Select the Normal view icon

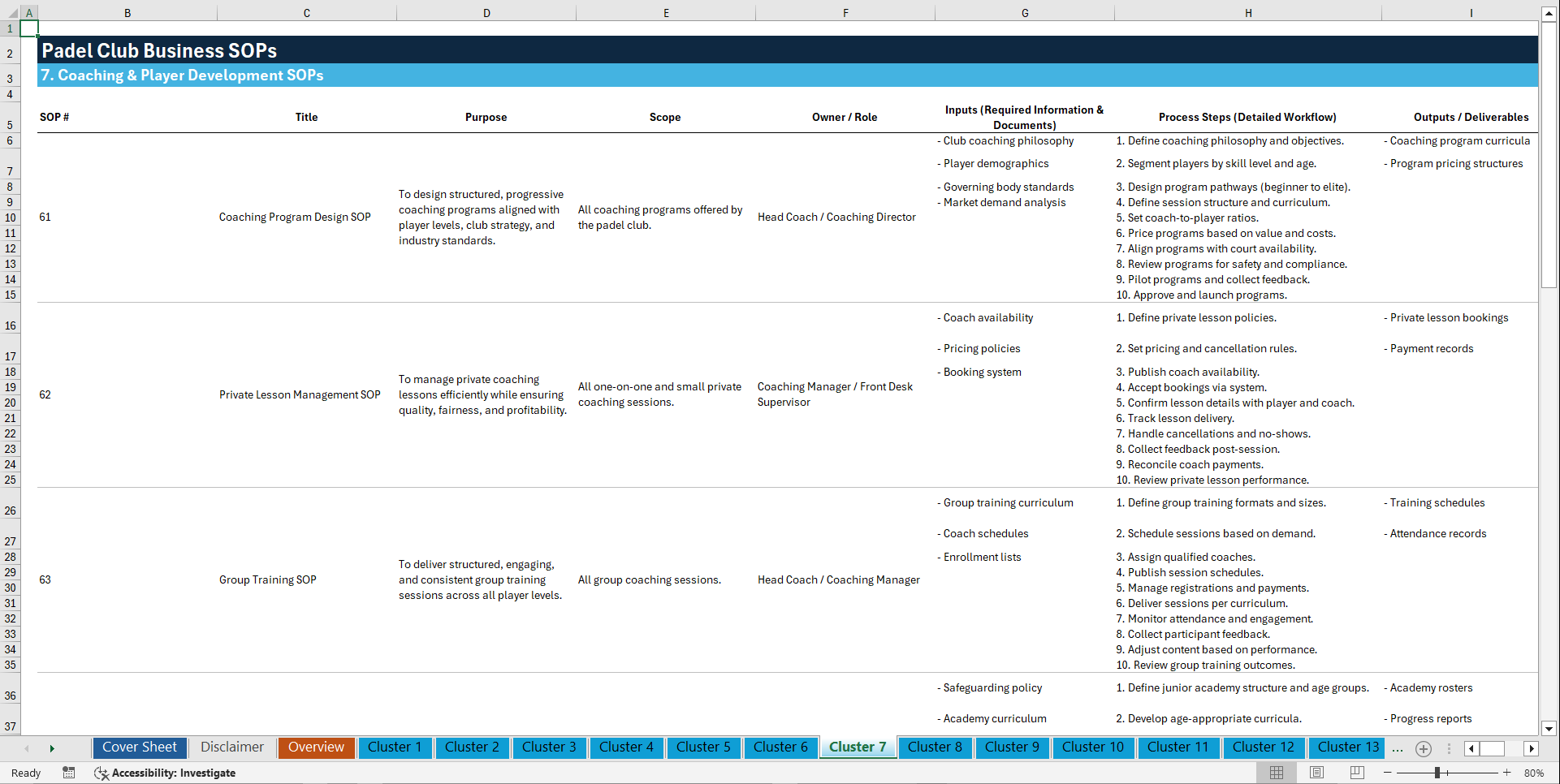(x=1277, y=773)
